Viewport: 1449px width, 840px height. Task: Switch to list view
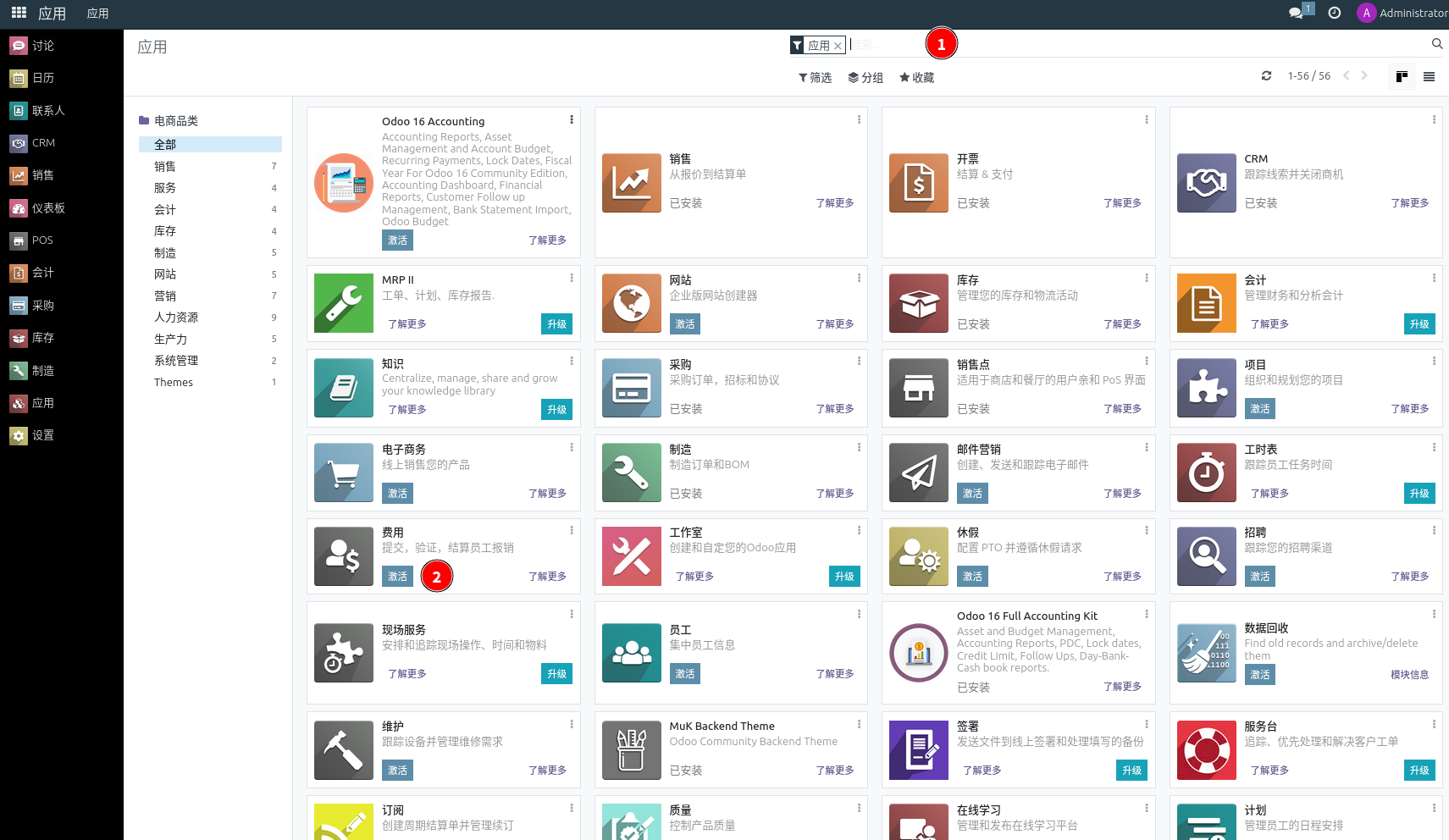(1430, 77)
